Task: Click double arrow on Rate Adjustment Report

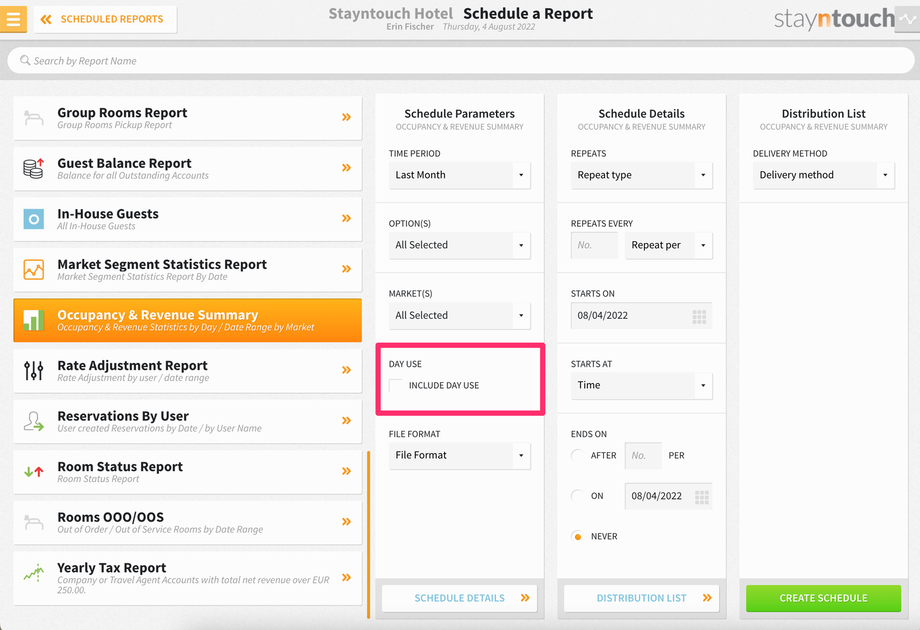Action: tap(347, 370)
